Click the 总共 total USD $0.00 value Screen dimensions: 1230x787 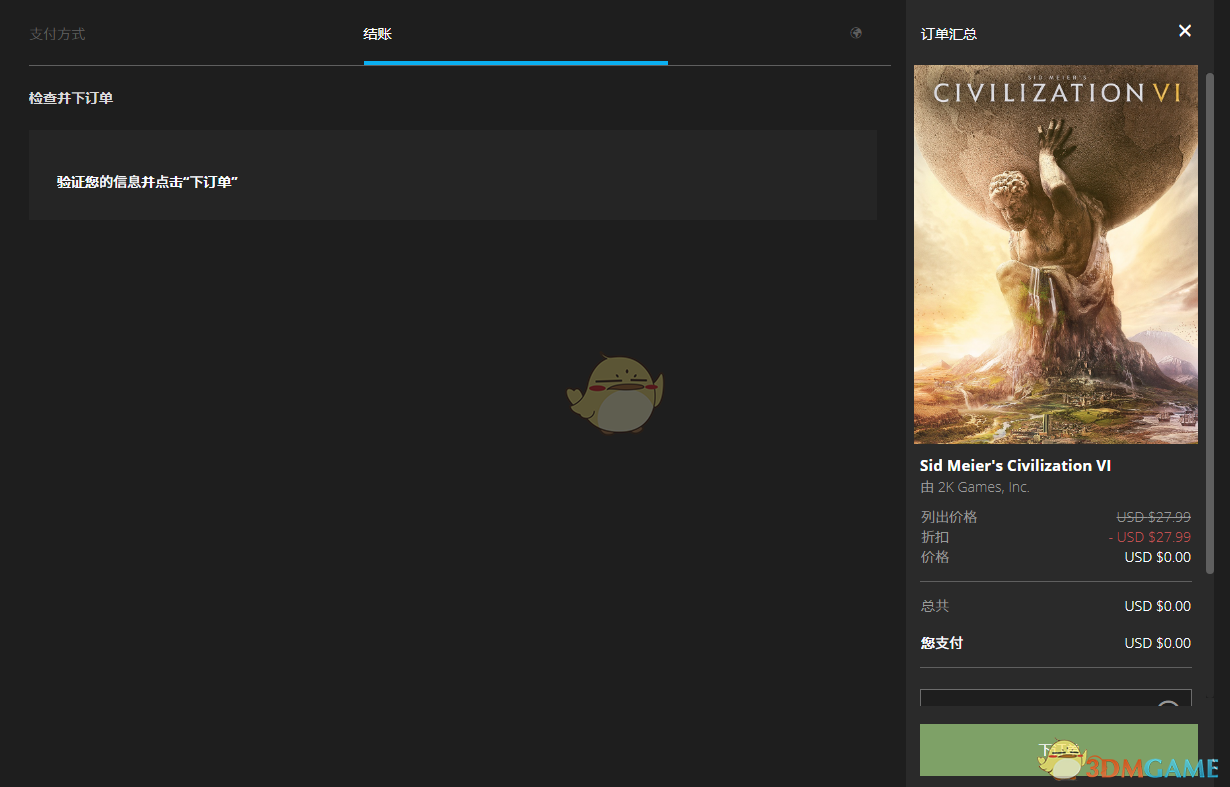coord(1157,606)
